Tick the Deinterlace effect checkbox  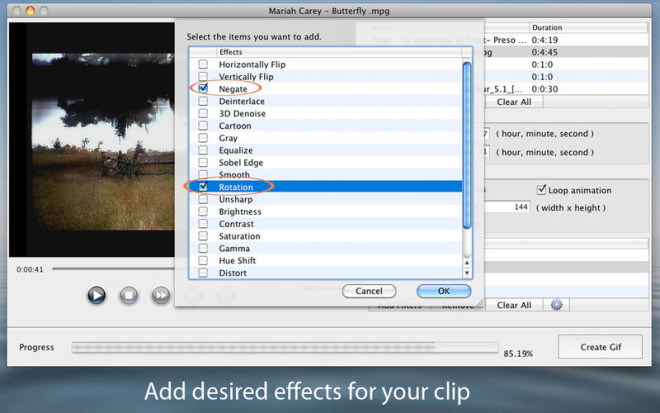(x=203, y=101)
